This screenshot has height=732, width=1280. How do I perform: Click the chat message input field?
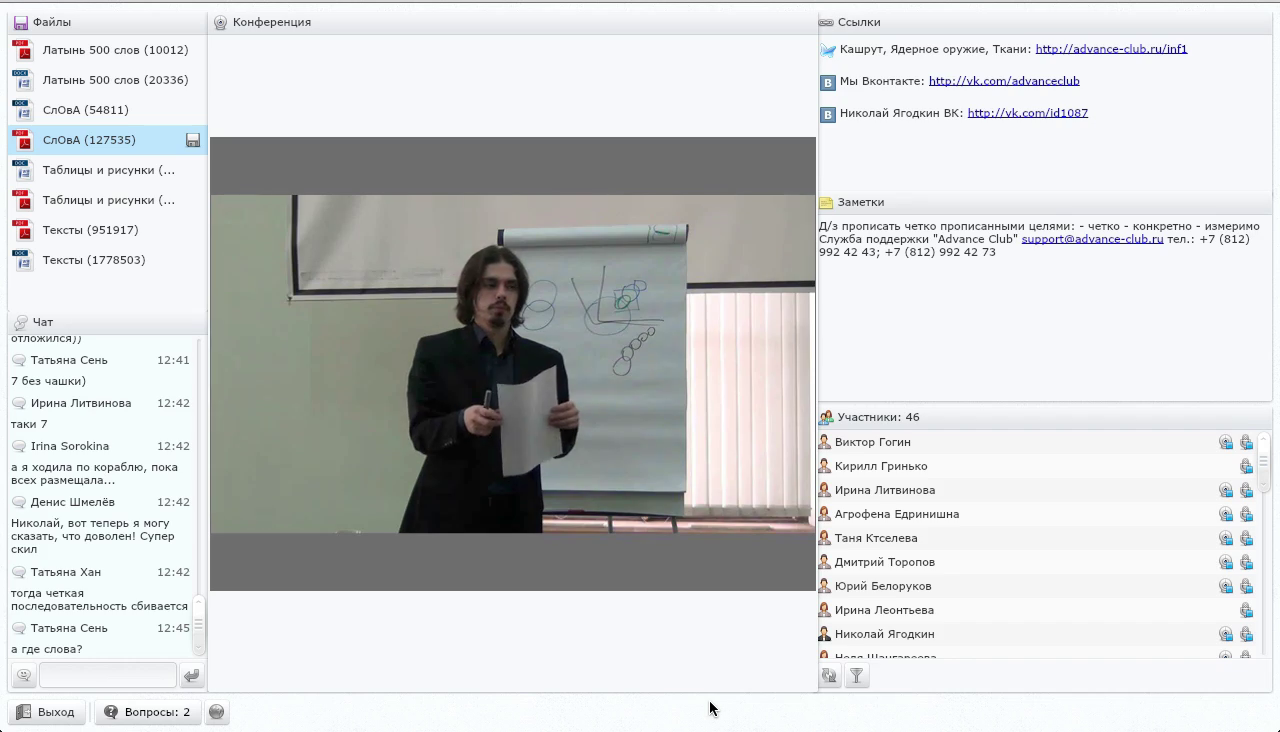[108, 676]
